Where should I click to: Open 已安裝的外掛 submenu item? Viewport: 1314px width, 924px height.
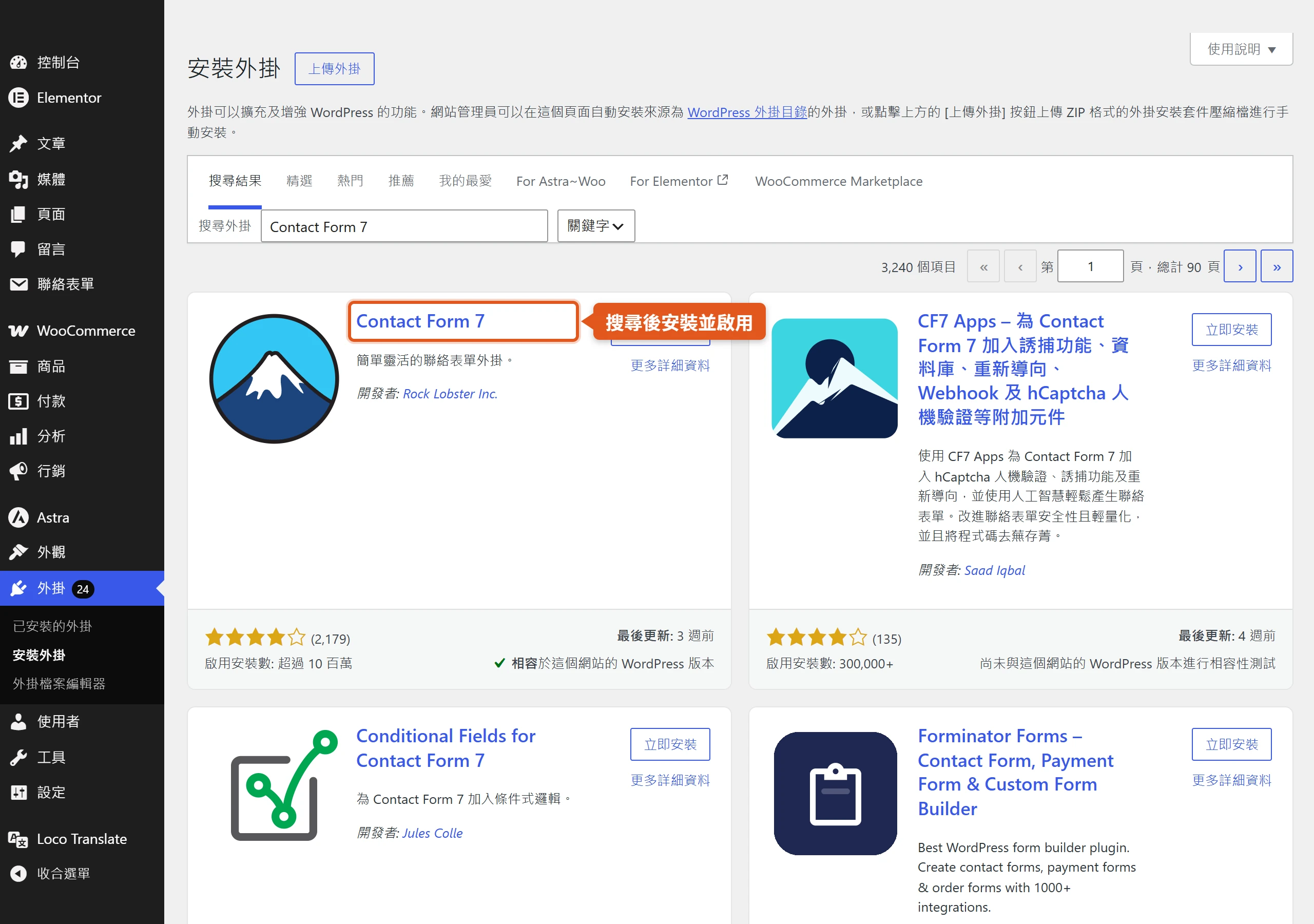[x=52, y=626]
